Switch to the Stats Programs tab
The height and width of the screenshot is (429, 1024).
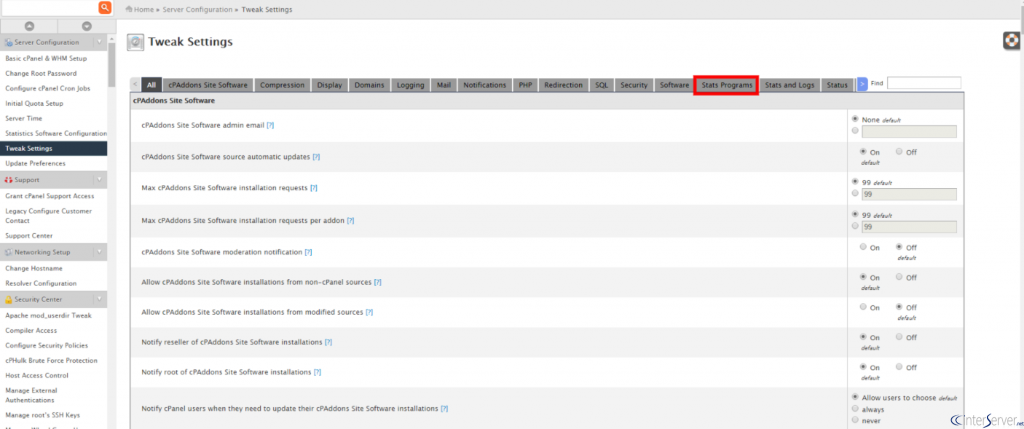pos(727,86)
